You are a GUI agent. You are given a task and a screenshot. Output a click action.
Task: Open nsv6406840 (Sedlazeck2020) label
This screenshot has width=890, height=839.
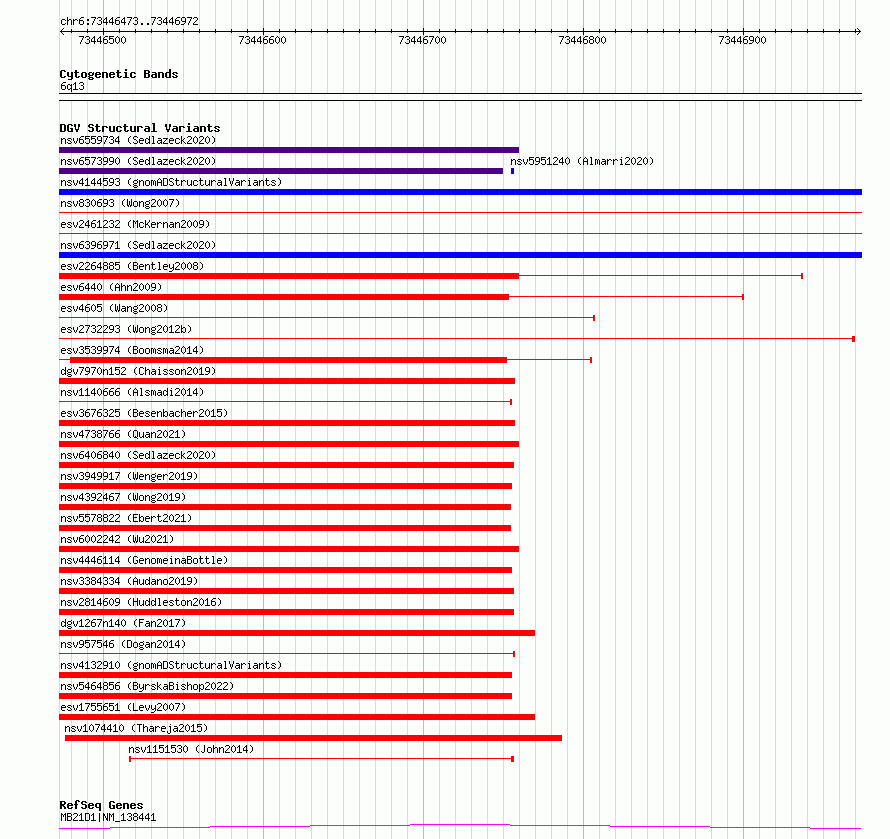coord(138,455)
